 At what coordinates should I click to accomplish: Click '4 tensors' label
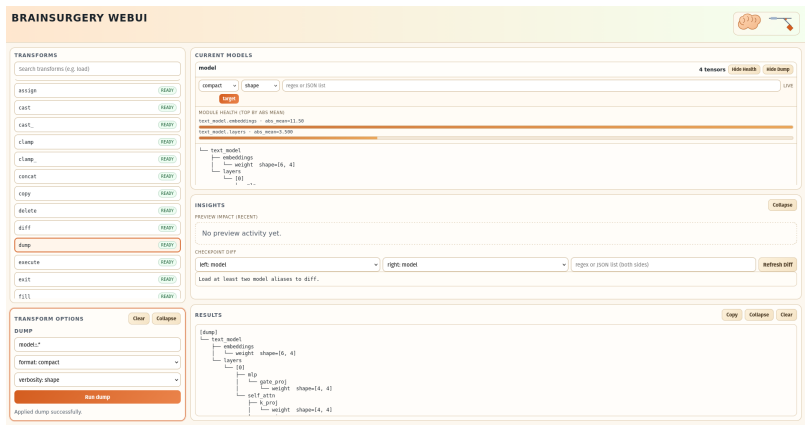pyautogui.click(x=712, y=69)
